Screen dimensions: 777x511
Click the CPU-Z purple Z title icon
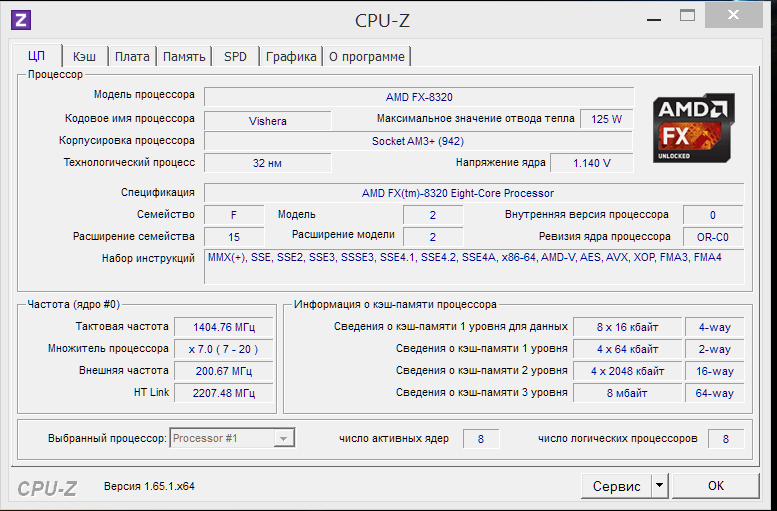tap(21, 18)
